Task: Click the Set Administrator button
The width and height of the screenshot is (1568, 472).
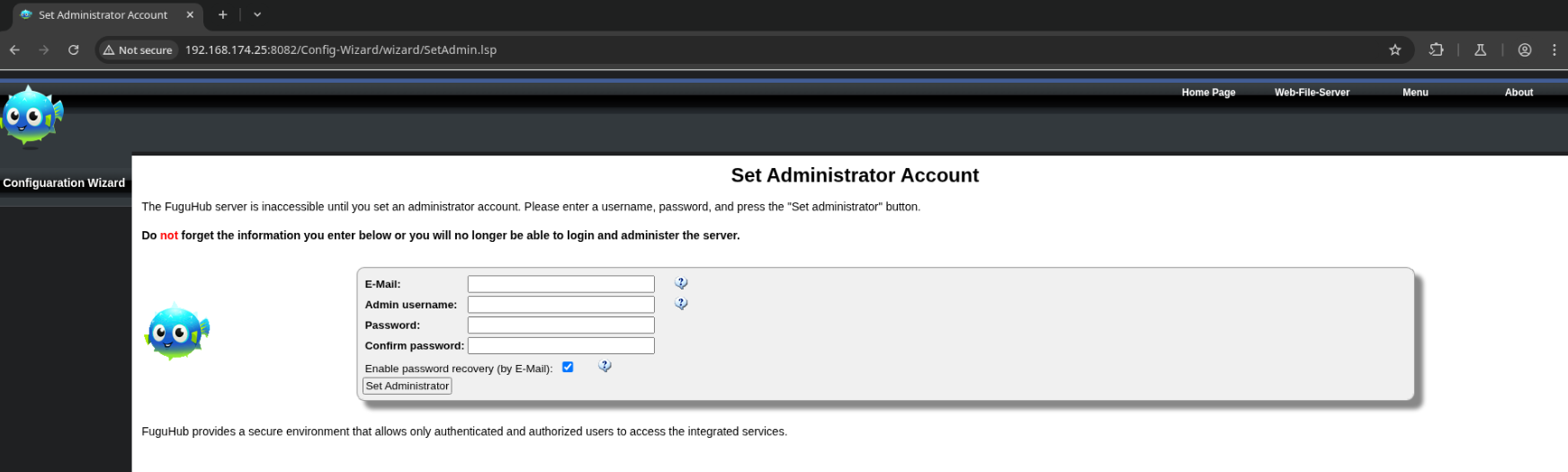Action: [x=408, y=386]
